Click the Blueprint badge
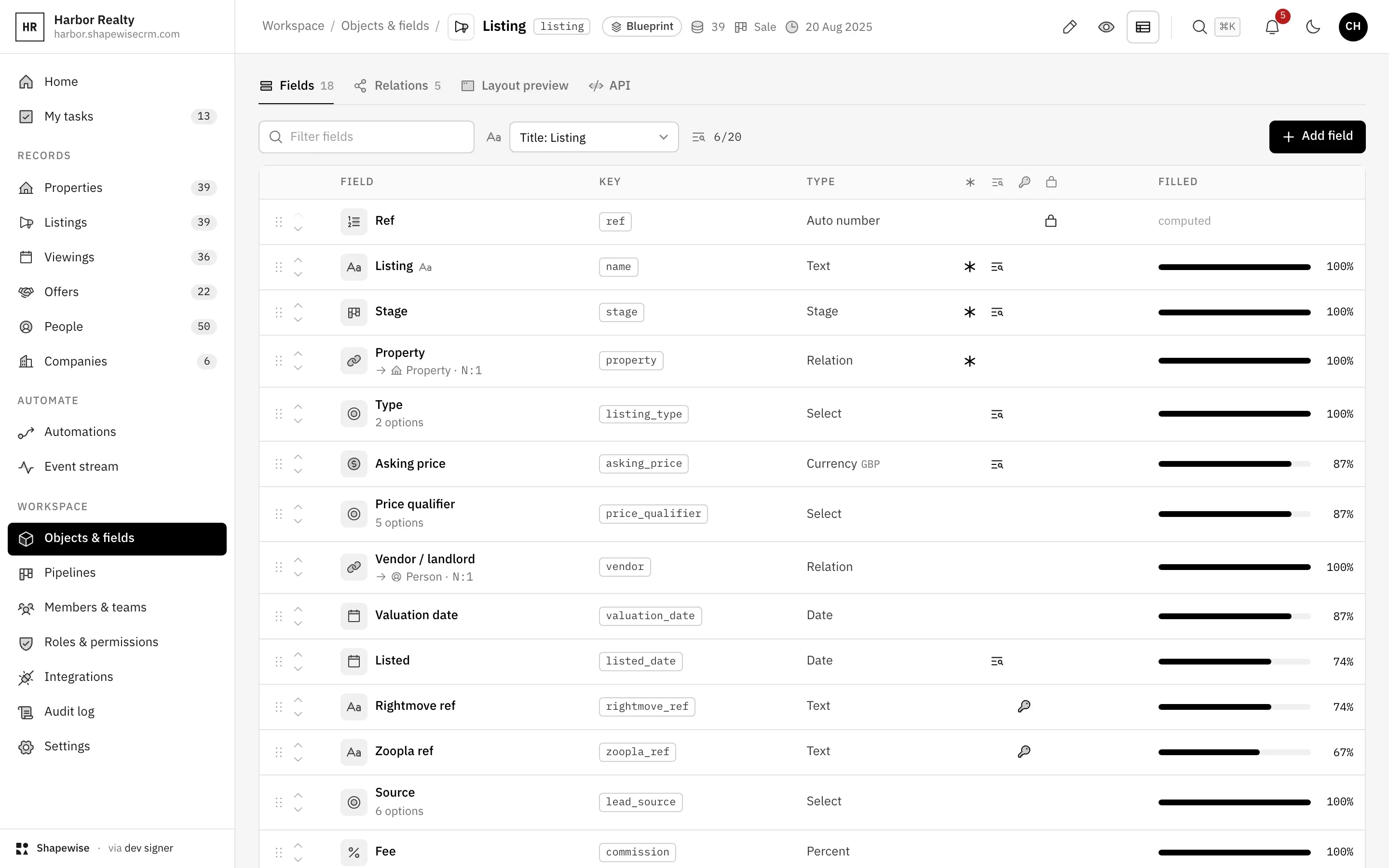Image resolution: width=1389 pixels, height=868 pixels. pos(642,27)
